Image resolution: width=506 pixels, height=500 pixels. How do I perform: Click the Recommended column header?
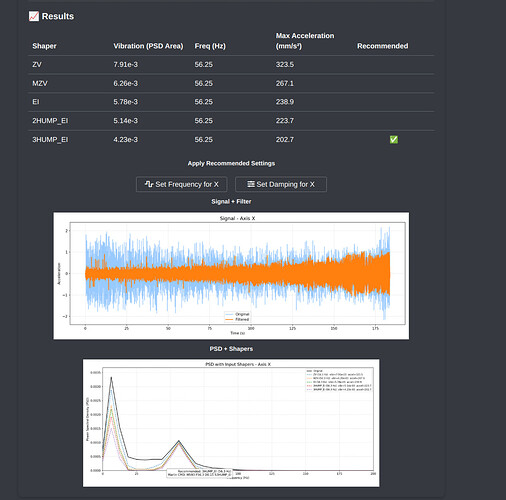click(x=383, y=46)
